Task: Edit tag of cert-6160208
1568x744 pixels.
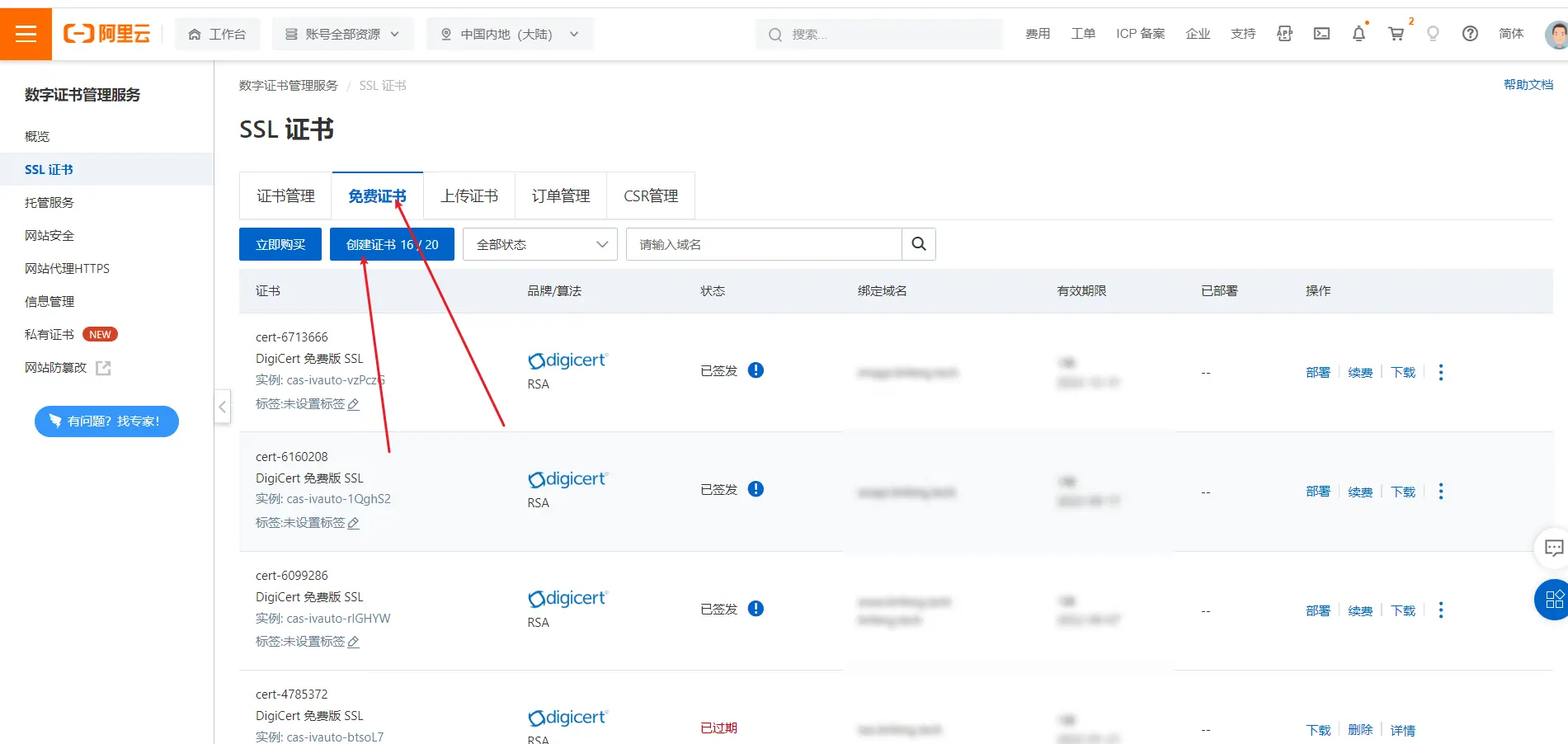Action: pos(353,523)
